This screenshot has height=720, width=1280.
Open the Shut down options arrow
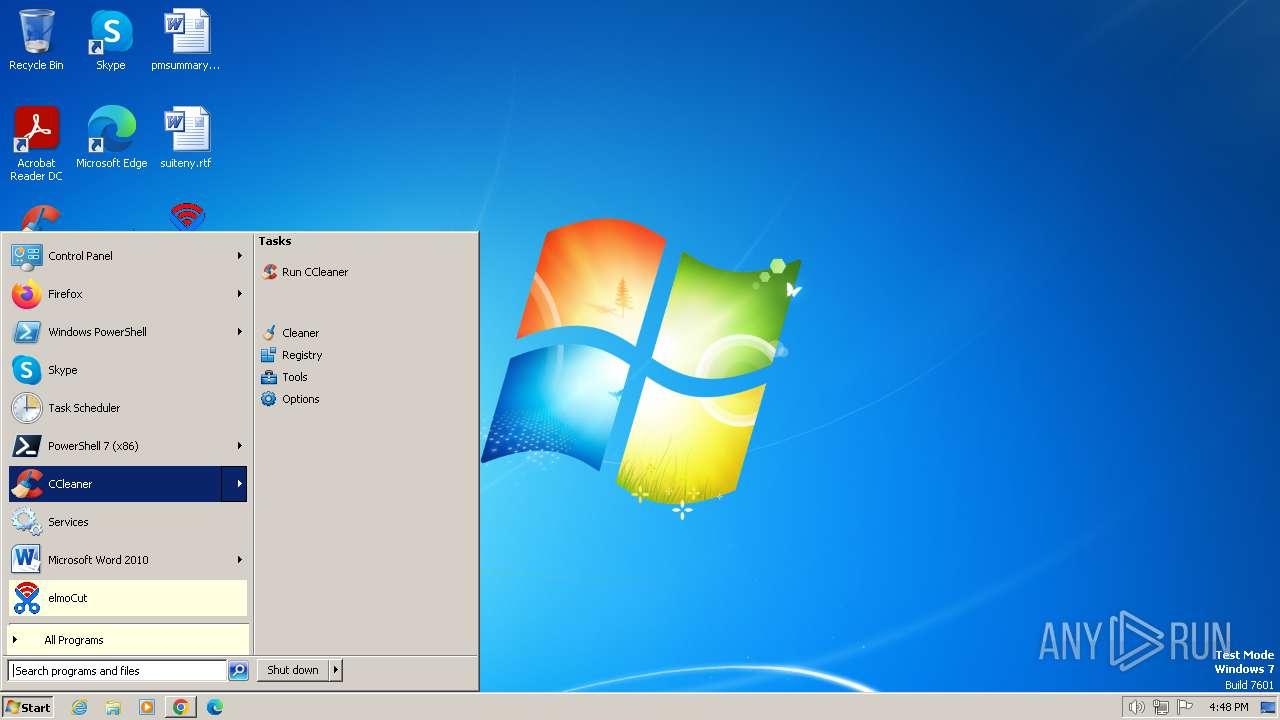336,670
